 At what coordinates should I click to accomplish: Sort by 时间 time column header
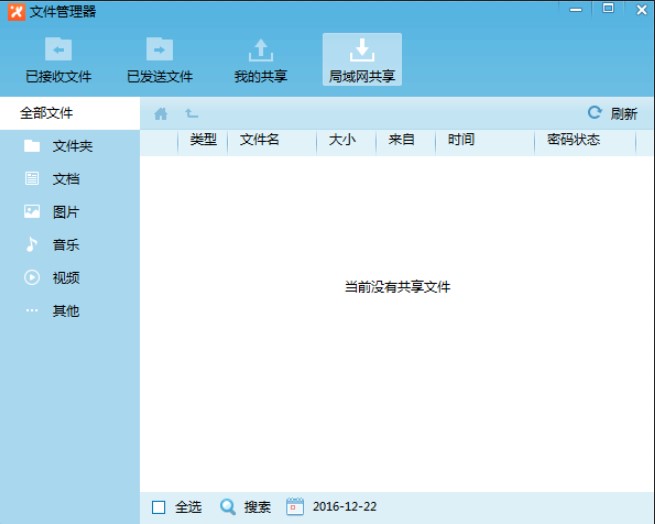click(461, 140)
